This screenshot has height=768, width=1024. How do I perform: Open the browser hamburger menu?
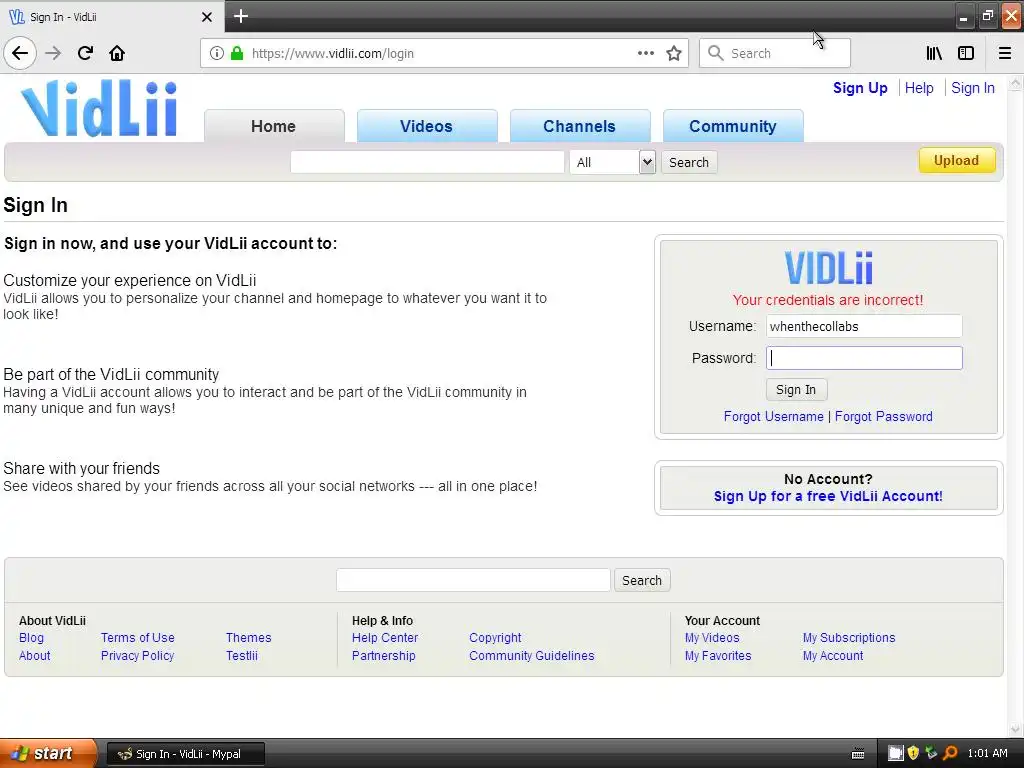click(1005, 53)
